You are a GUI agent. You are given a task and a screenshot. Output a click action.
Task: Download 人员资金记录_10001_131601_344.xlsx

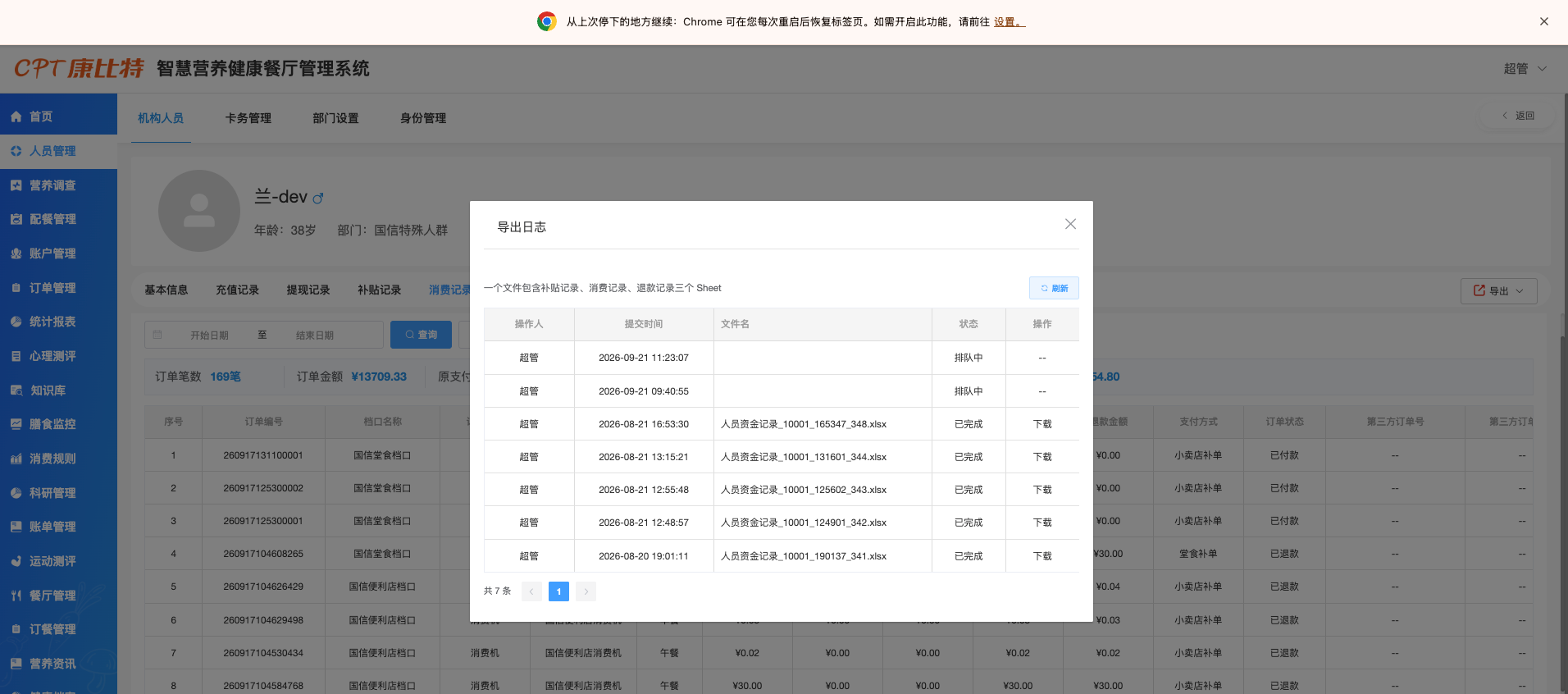click(1042, 457)
